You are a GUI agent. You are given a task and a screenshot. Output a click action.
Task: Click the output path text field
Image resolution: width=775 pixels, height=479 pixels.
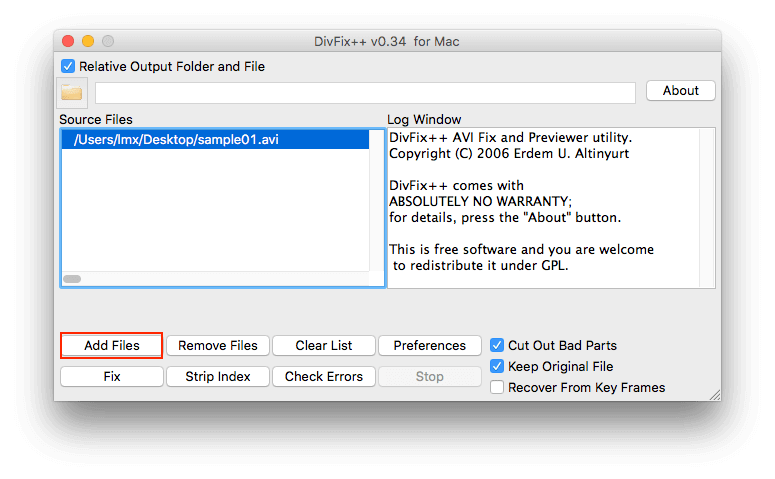tap(365, 93)
